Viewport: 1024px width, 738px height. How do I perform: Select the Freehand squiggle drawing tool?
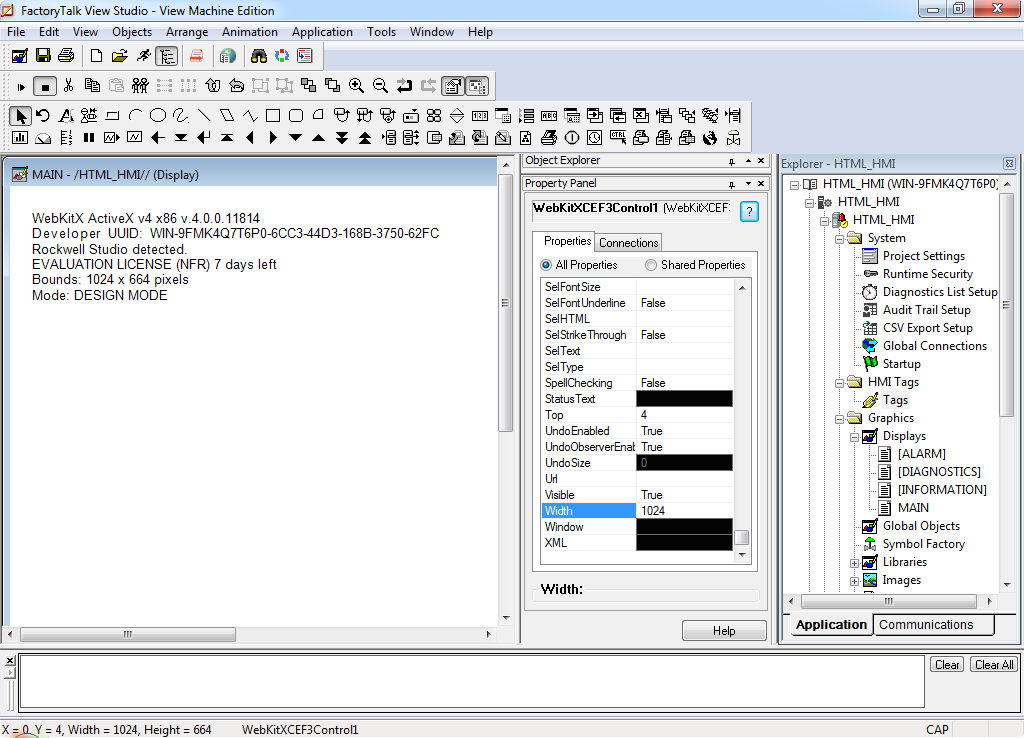click(181, 116)
